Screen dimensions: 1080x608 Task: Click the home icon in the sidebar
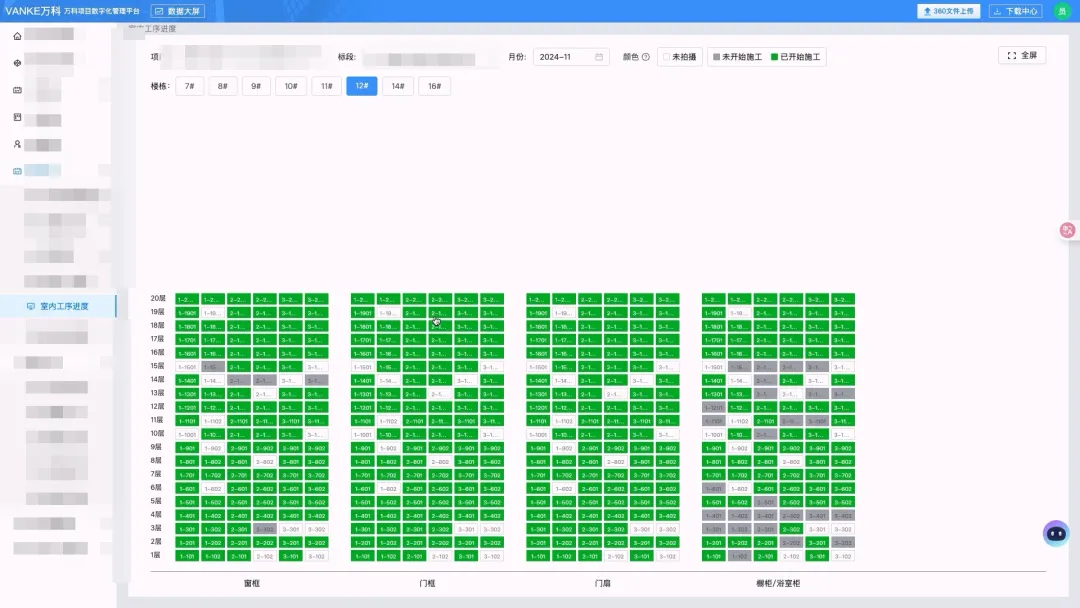point(17,35)
